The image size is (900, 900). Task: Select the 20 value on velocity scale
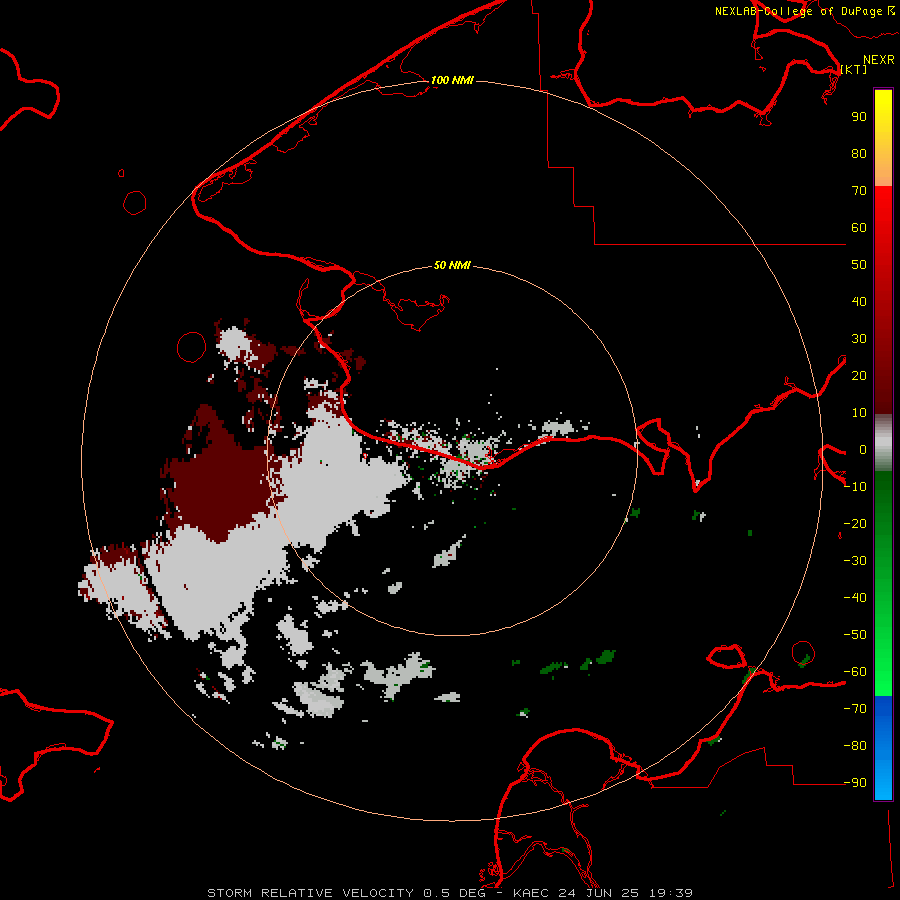click(859, 375)
